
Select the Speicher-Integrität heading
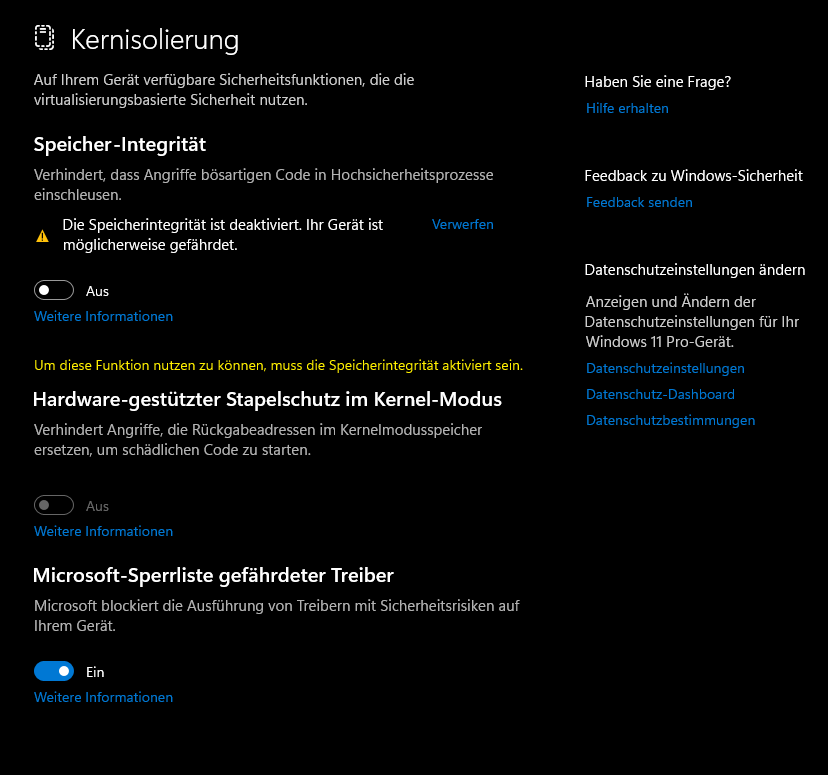click(120, 144)
